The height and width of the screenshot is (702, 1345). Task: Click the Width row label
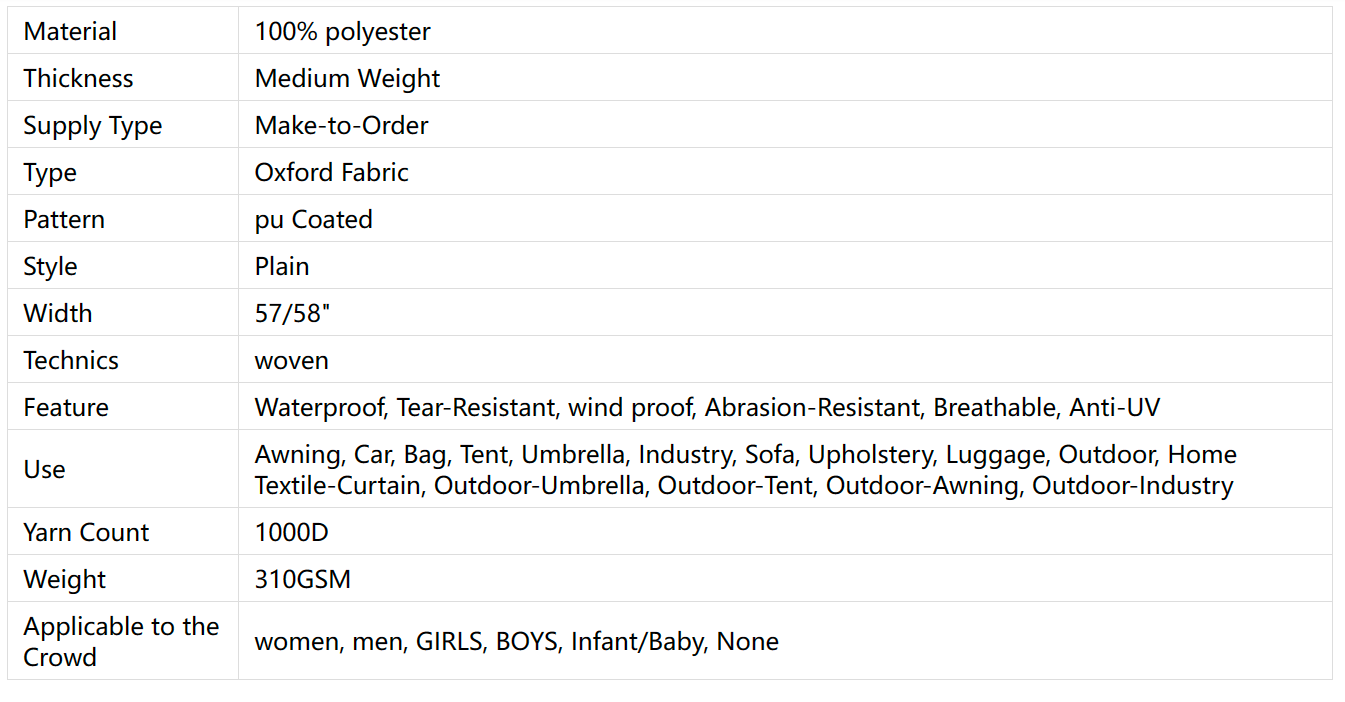point(58,313)
